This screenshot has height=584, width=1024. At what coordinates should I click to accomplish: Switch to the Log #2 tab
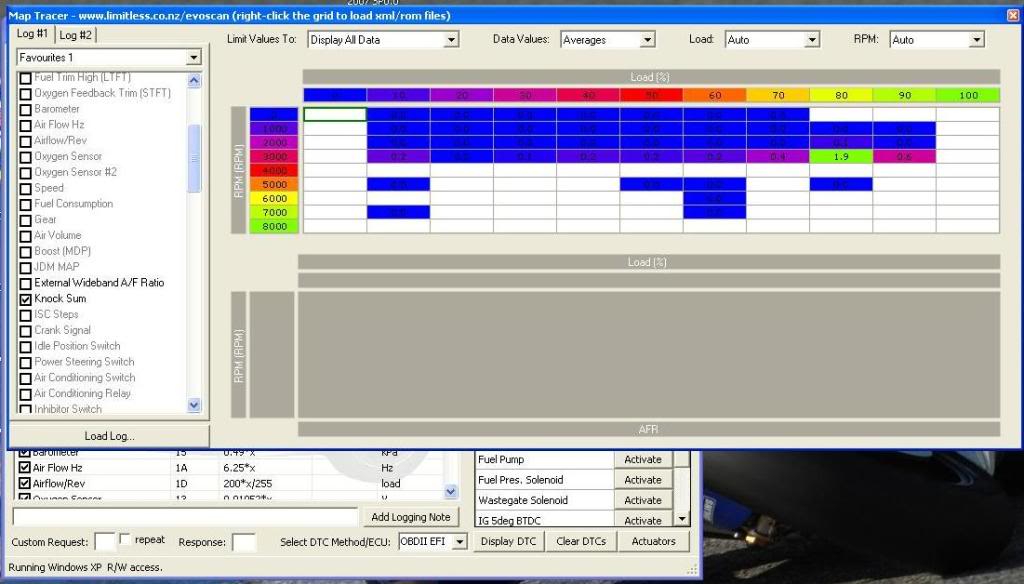pyautogui.click(x=76, y=35)
